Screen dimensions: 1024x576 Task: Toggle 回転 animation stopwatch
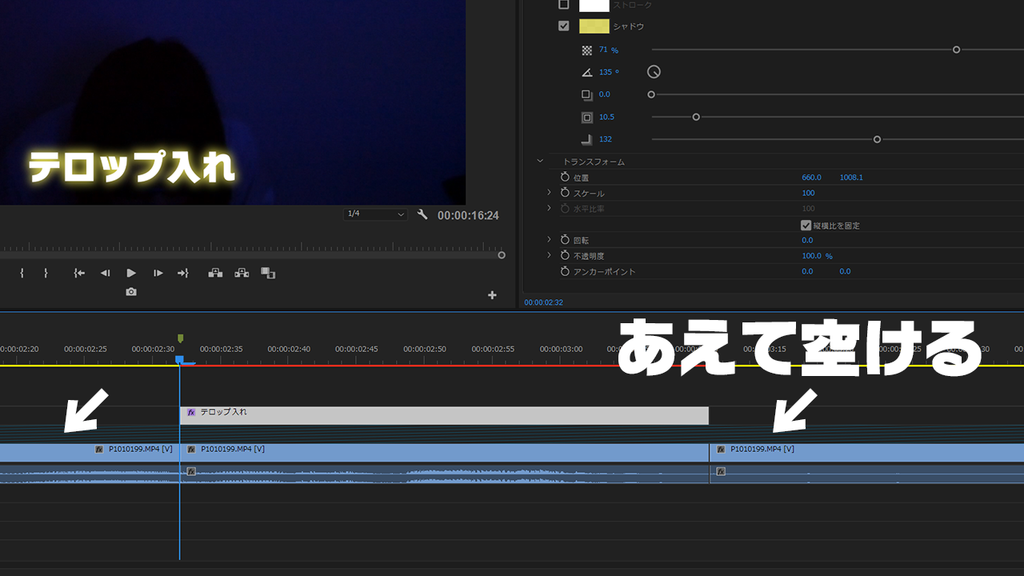pos(565,240)
